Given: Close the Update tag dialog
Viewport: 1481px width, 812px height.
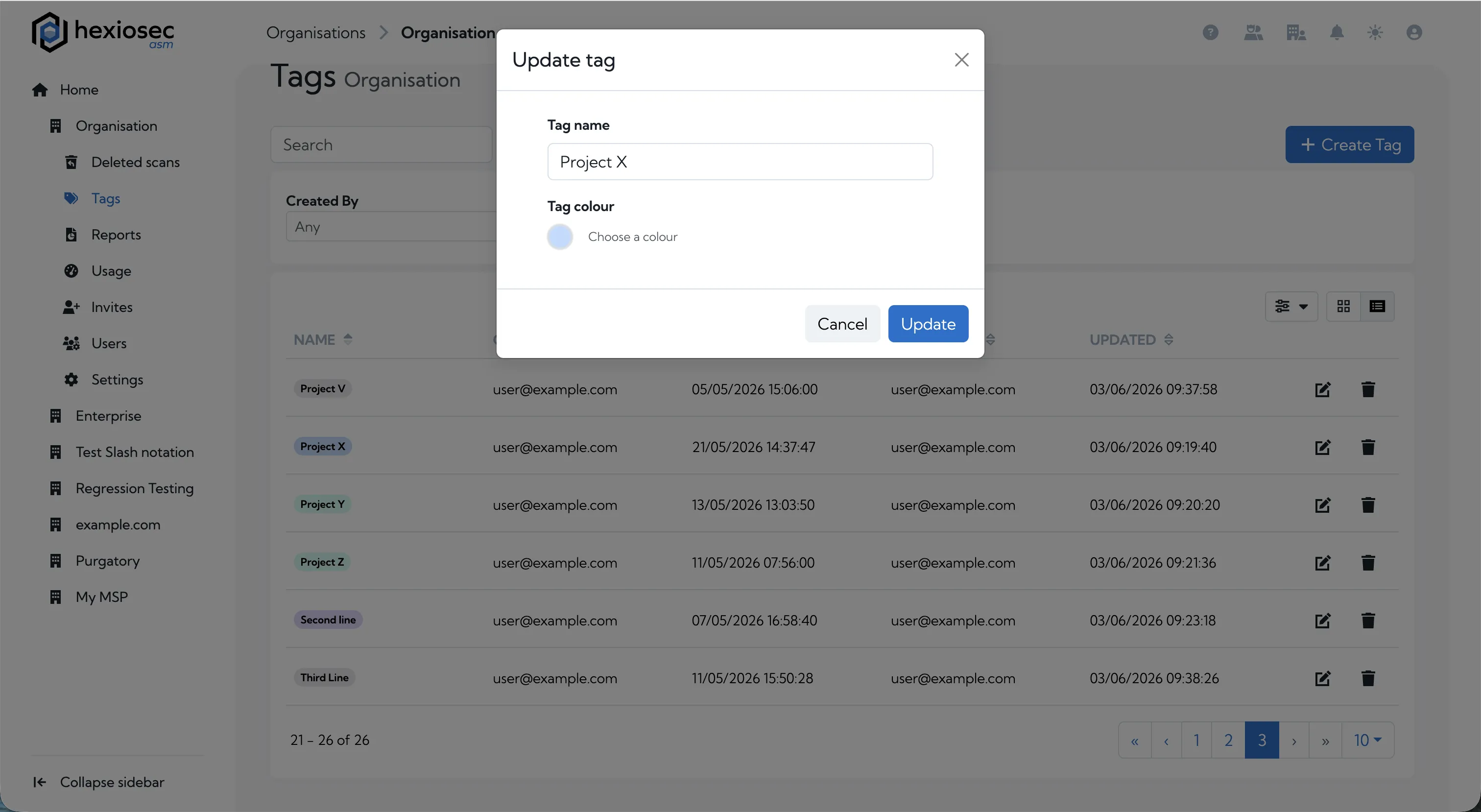Looking at the screenshot, I should 961,60.
